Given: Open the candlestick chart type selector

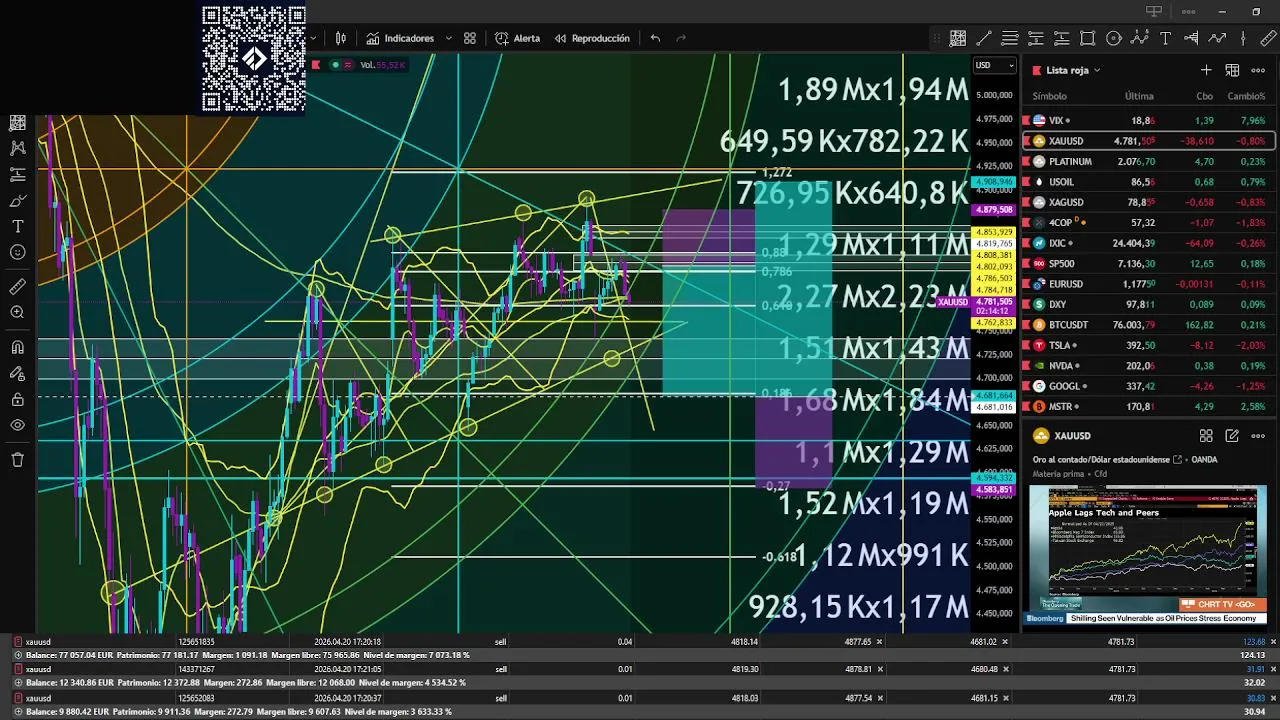Looking at the screenshot, I should 341,38.
